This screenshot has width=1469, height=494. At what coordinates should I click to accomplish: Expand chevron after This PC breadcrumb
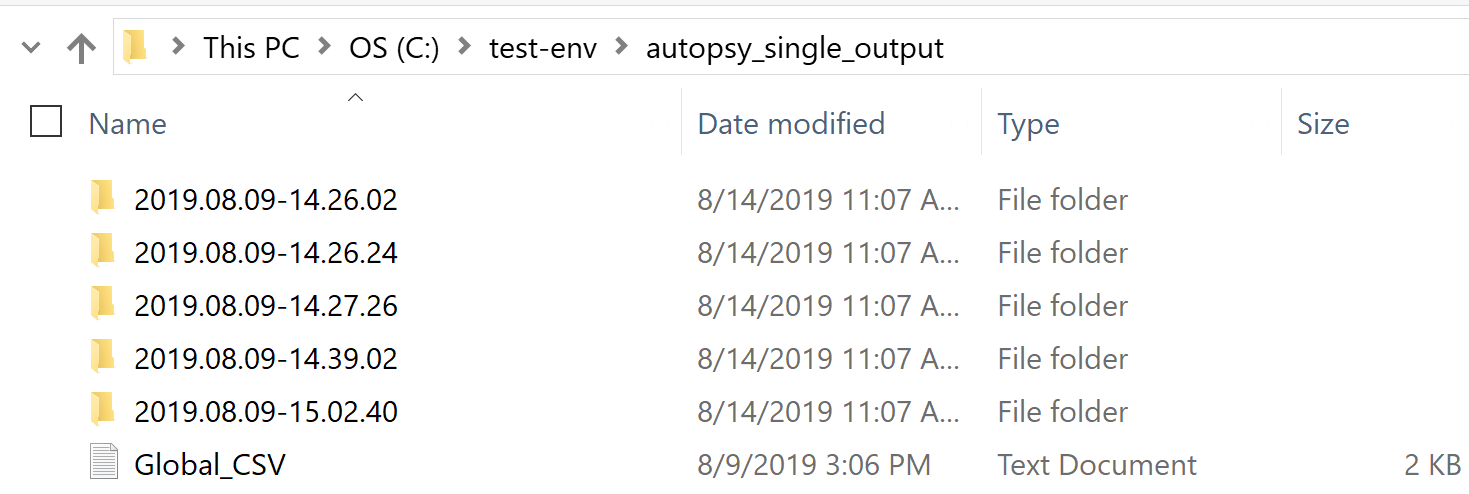click(325, 47)
